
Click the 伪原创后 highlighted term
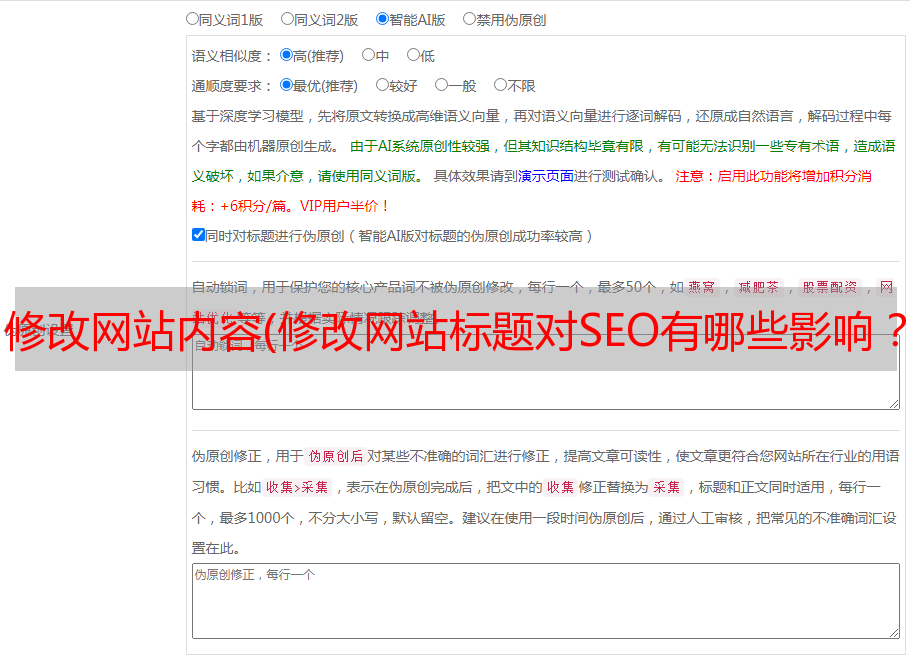click(x=336, y=456)
